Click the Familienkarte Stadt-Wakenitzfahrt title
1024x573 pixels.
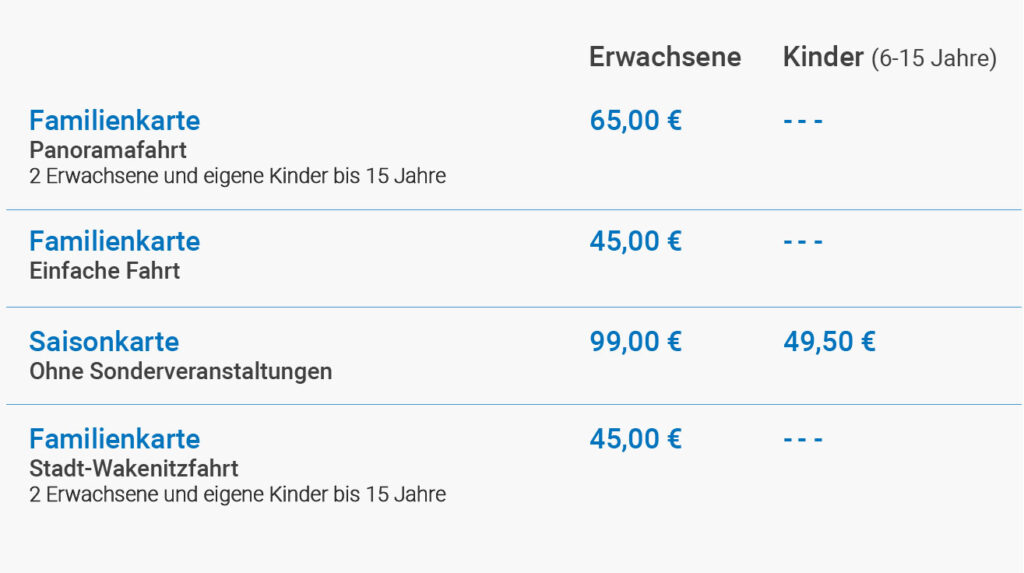pos(114,439)
